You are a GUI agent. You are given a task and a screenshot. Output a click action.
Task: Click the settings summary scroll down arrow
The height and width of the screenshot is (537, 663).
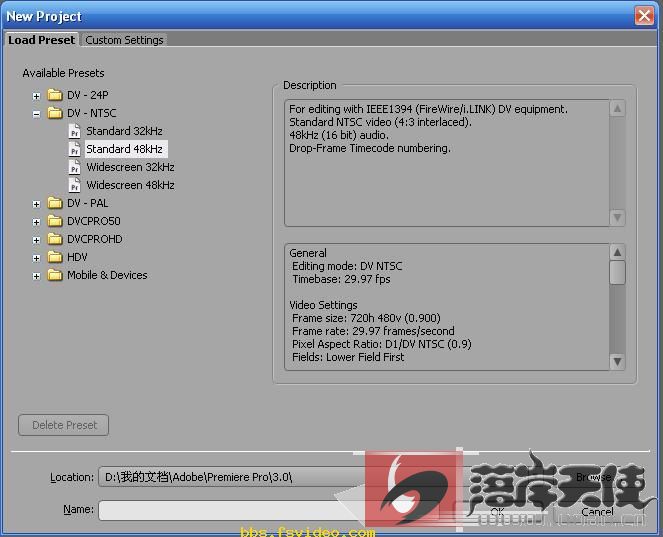pyautogui.click(x=617, y=362)
